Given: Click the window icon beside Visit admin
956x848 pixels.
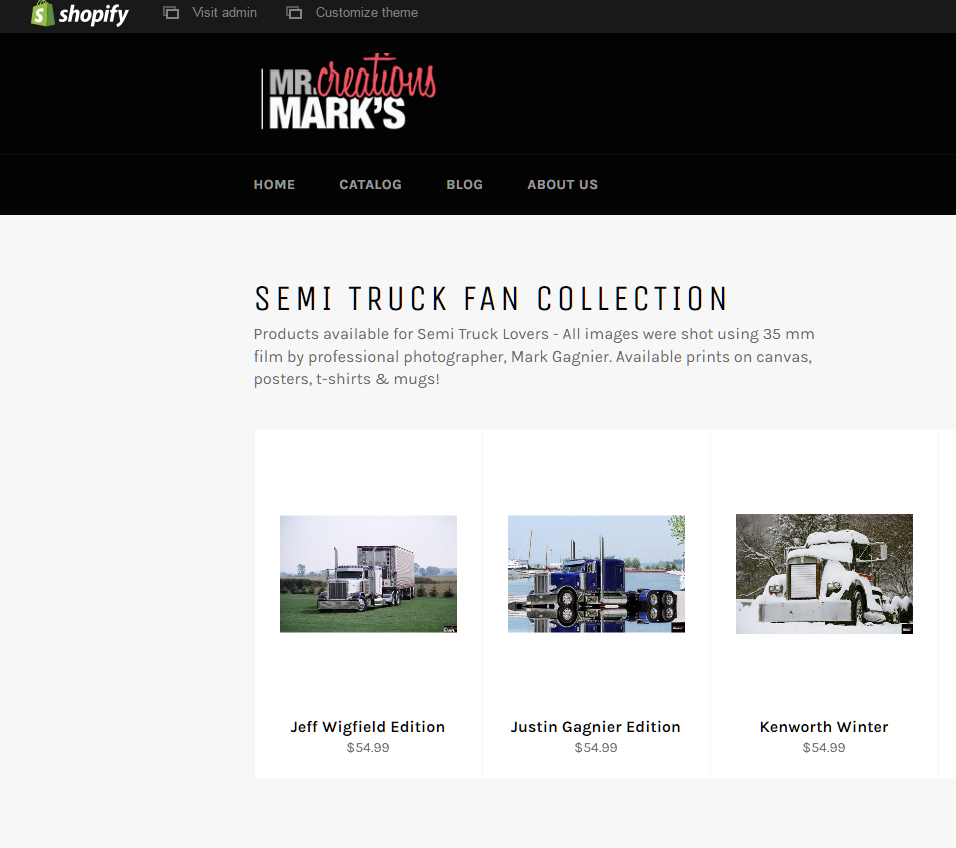Looking at the screenshot, I should tap(171, 12).
